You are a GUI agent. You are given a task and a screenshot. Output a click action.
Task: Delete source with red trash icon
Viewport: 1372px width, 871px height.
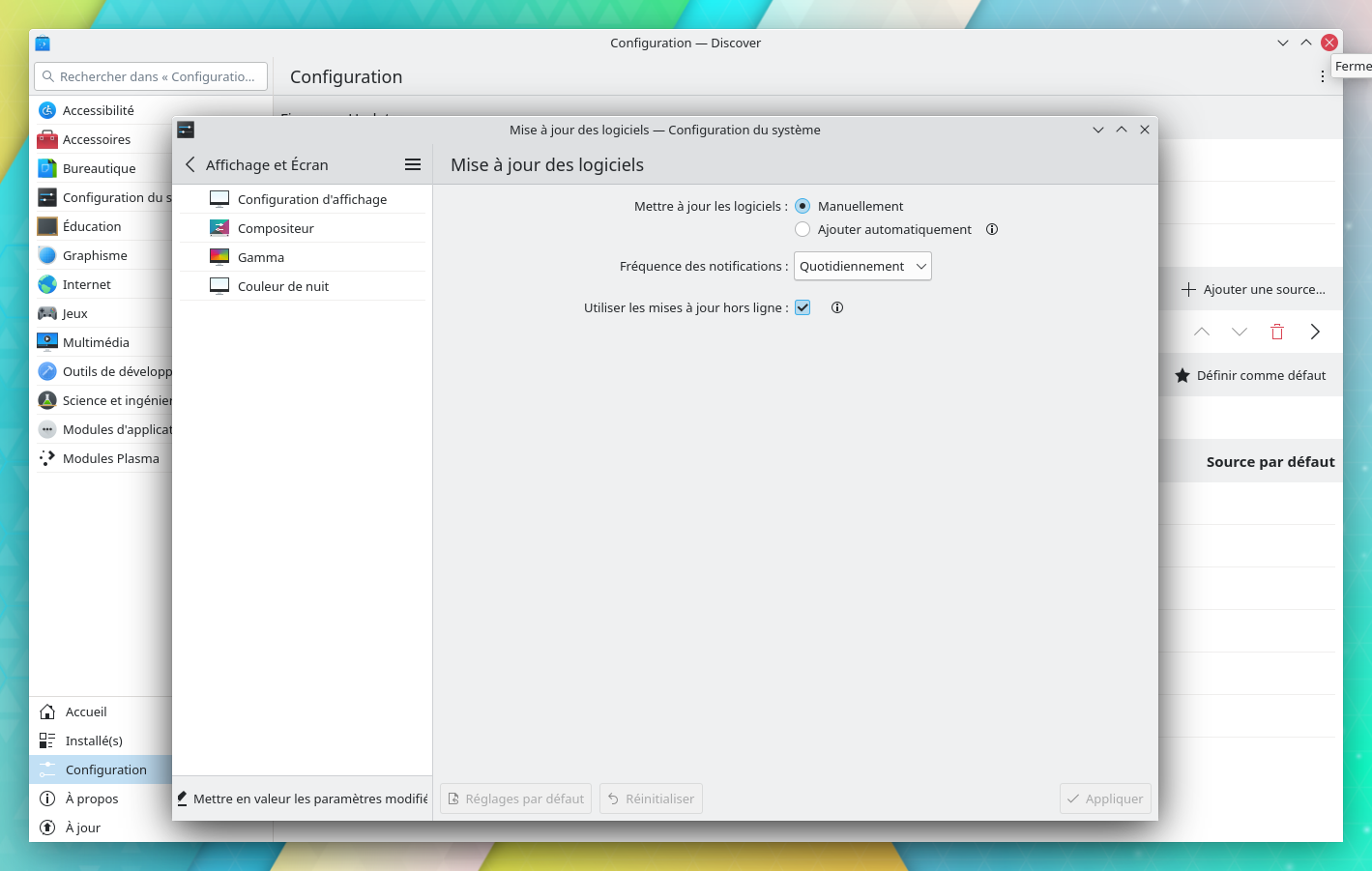(1277, 332)
